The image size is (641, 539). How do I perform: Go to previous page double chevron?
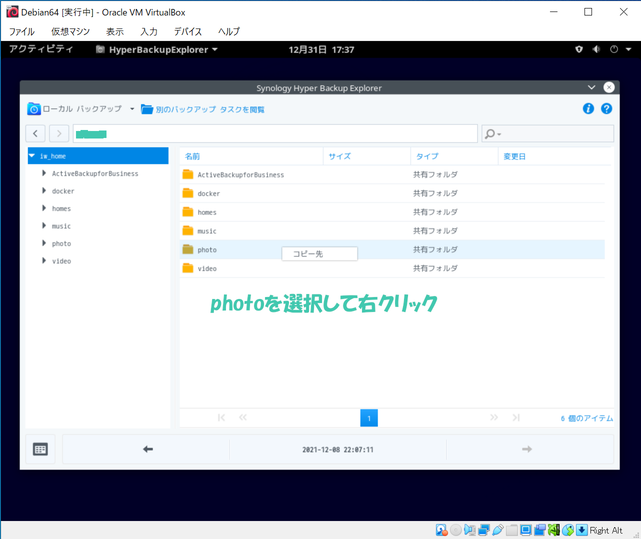(x=243, y=418)
